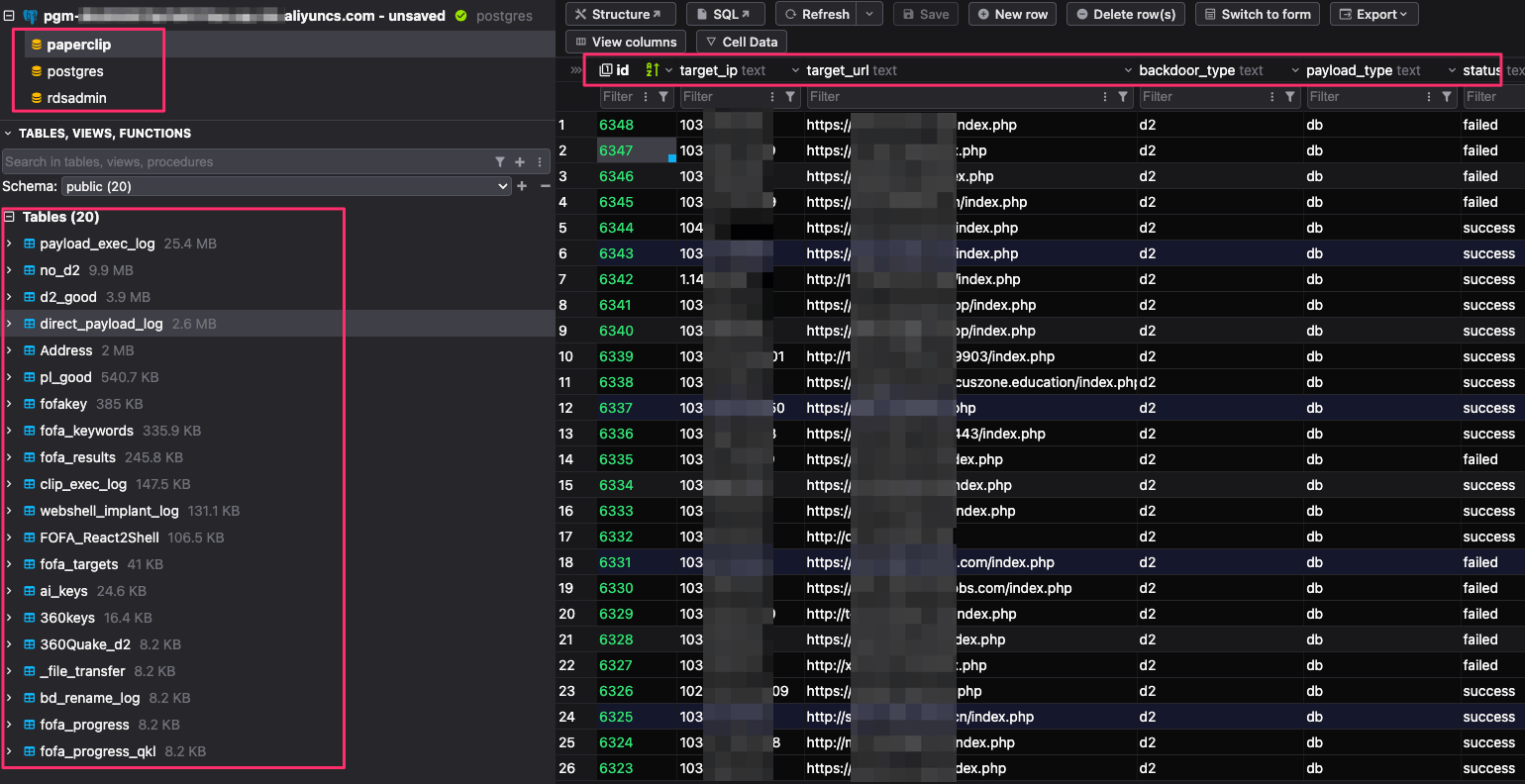Screen dimensions: 1525x784
Task: Click the ai_keys table icon
Action: [30, 591]
